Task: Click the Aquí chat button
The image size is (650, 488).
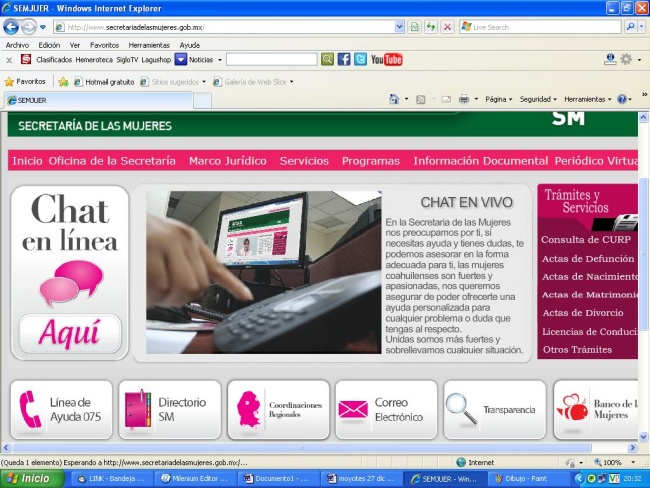Action: tap(70, 331)
